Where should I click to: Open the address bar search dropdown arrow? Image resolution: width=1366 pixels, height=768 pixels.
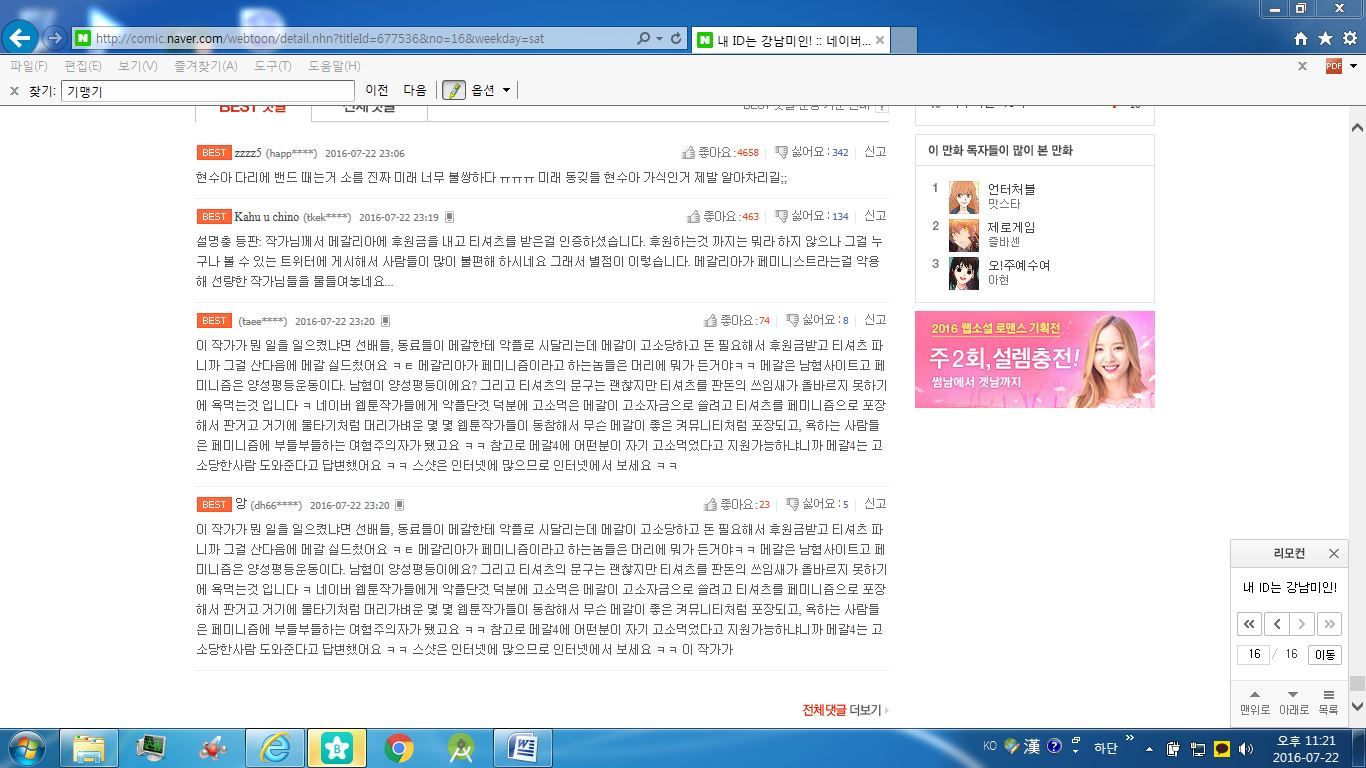point(659,38)
